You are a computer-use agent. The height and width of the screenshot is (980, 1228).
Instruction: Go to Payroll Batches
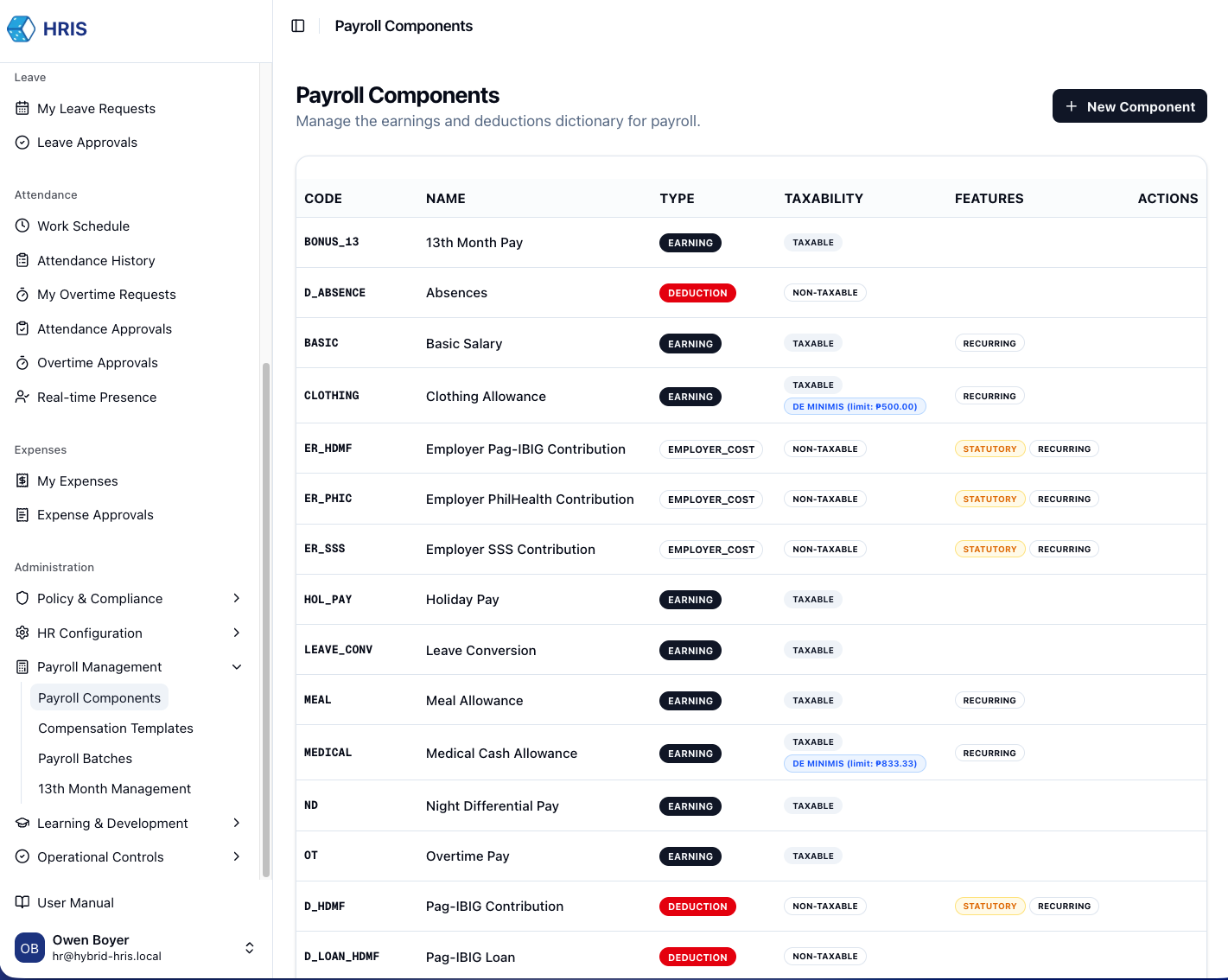[86, 759]
